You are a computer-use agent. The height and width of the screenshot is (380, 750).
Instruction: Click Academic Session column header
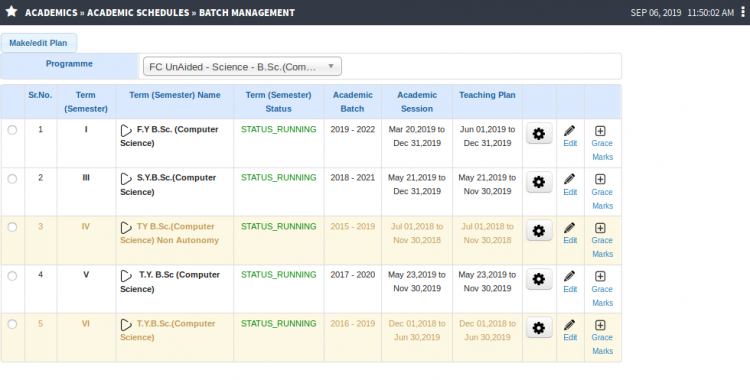417,101
